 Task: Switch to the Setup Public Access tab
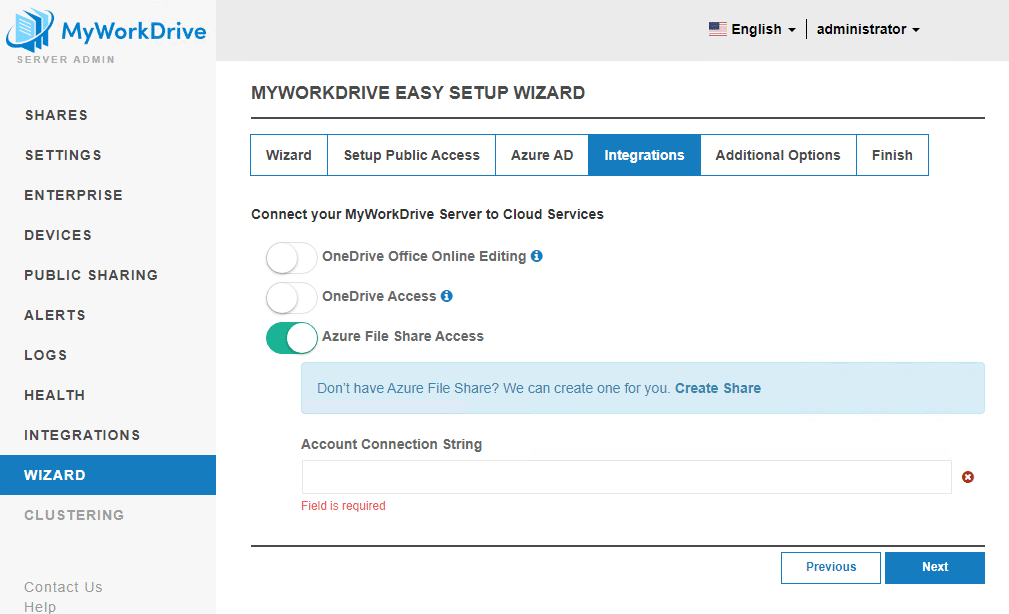click(412, 155)
